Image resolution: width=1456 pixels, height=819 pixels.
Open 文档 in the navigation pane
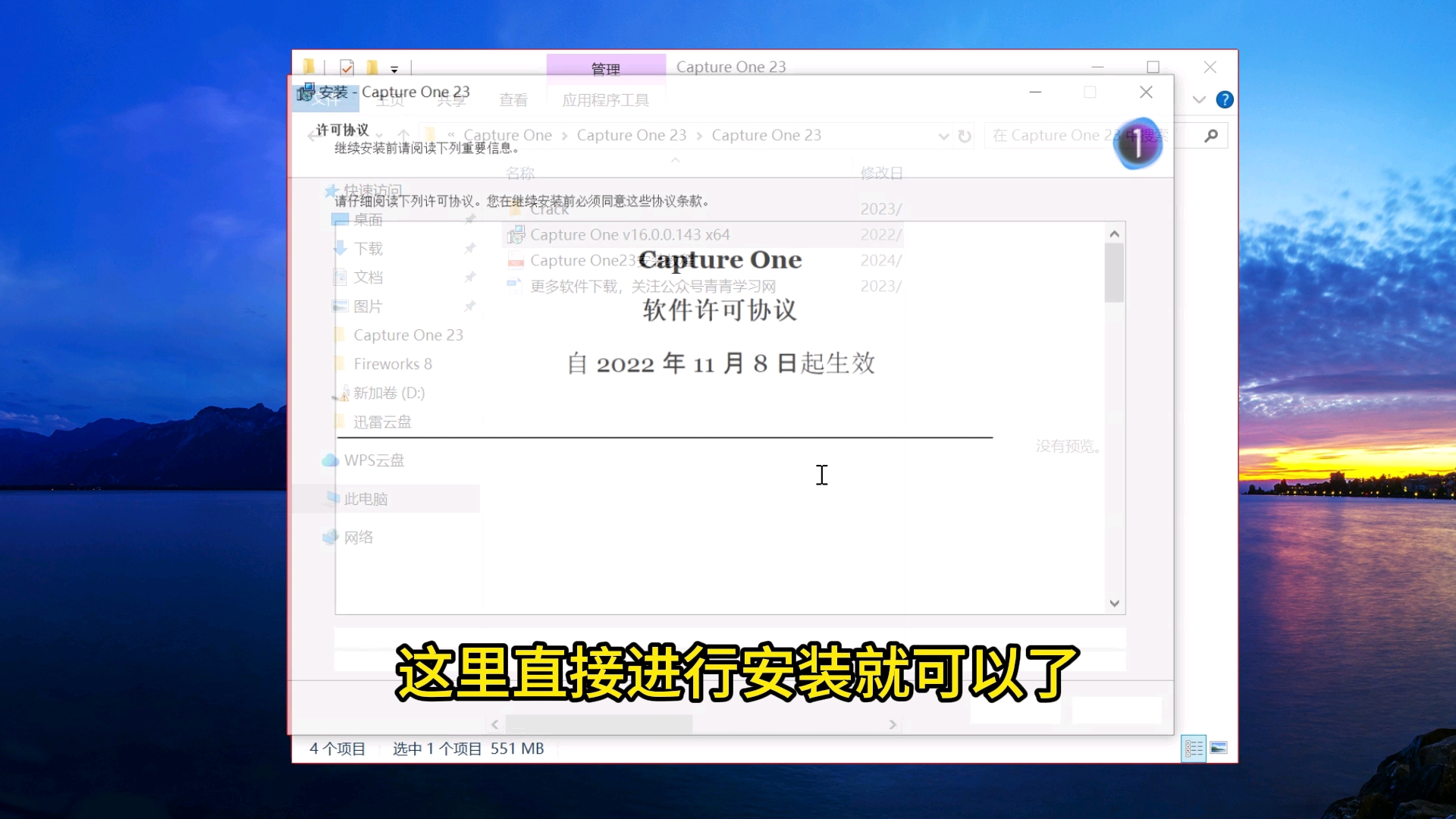(368, 278)
